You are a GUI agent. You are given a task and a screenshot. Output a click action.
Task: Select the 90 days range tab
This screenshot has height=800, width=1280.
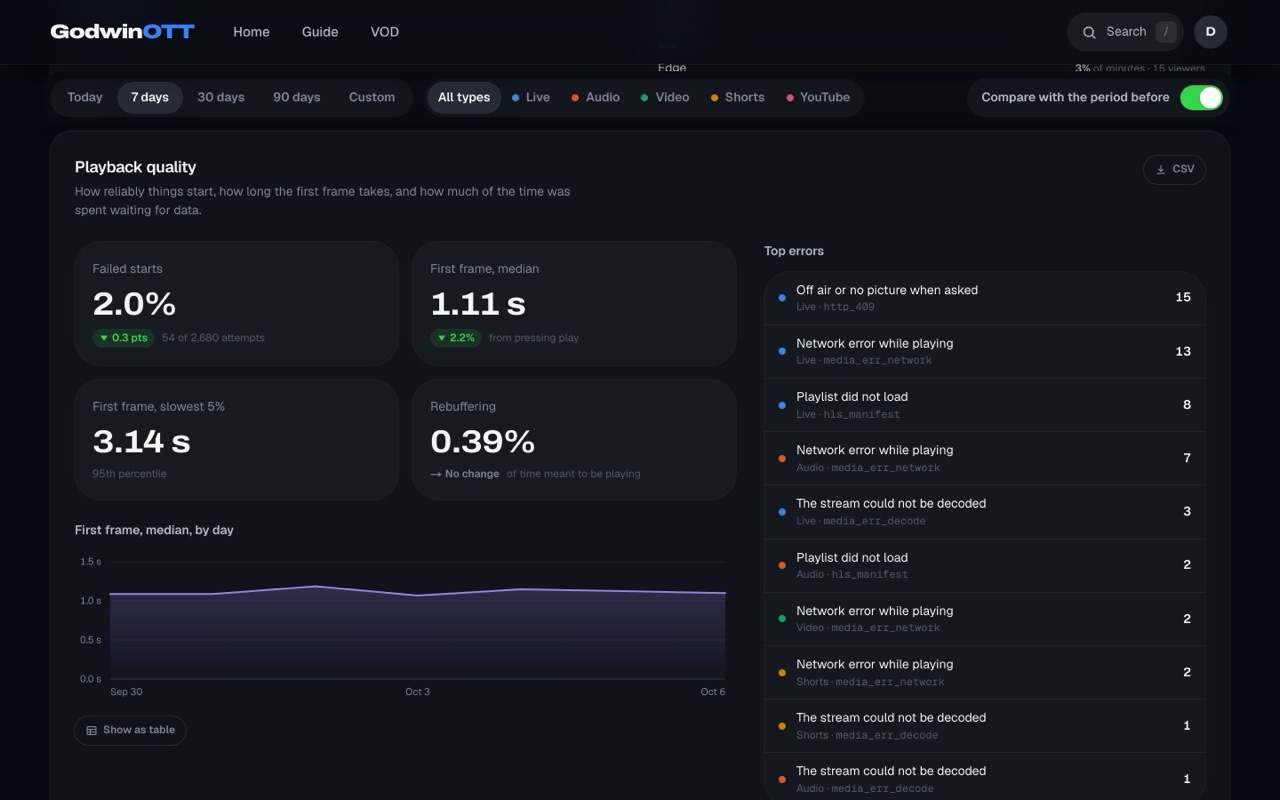pyautogui.click(x=297, y=97)
